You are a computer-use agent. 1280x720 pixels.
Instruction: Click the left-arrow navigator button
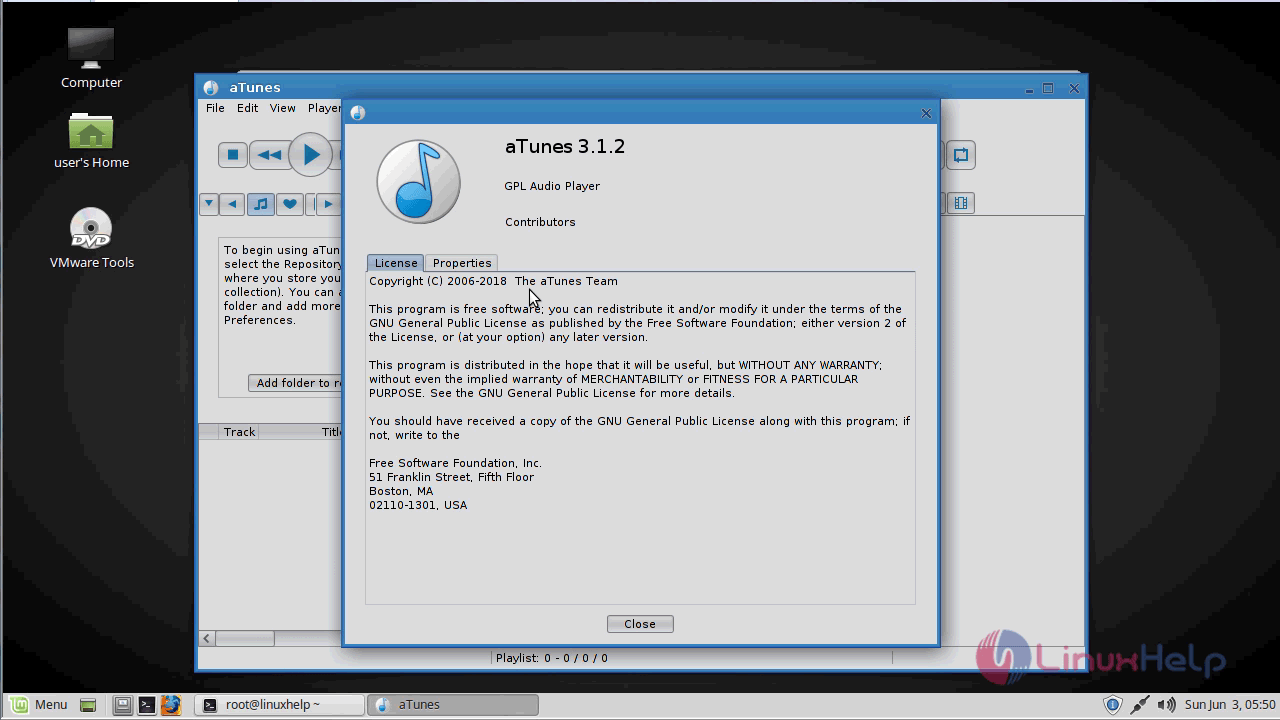click(x=232, y=203)
